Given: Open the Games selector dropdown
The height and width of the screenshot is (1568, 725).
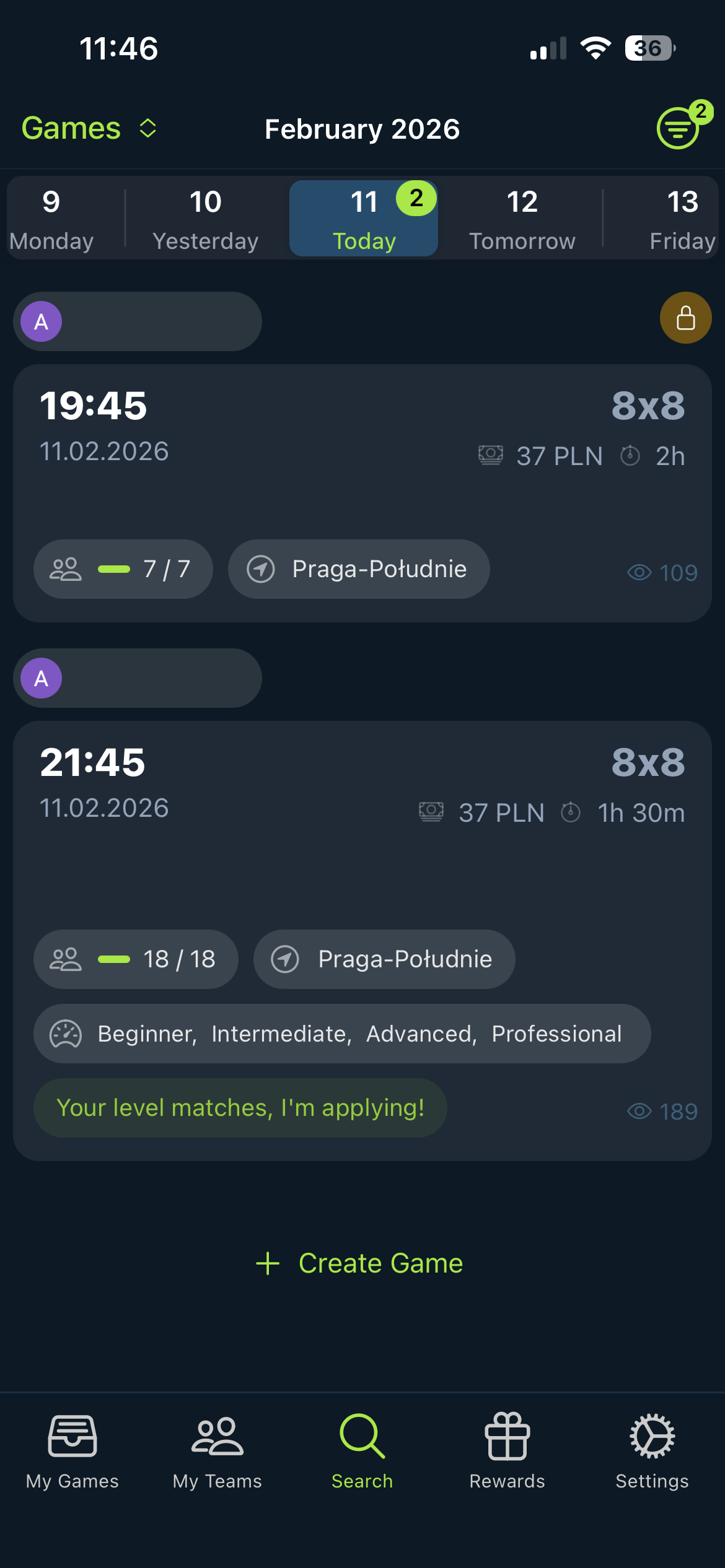Looking at the screenshot, I should pyautogui.click(x=89, y=128).
